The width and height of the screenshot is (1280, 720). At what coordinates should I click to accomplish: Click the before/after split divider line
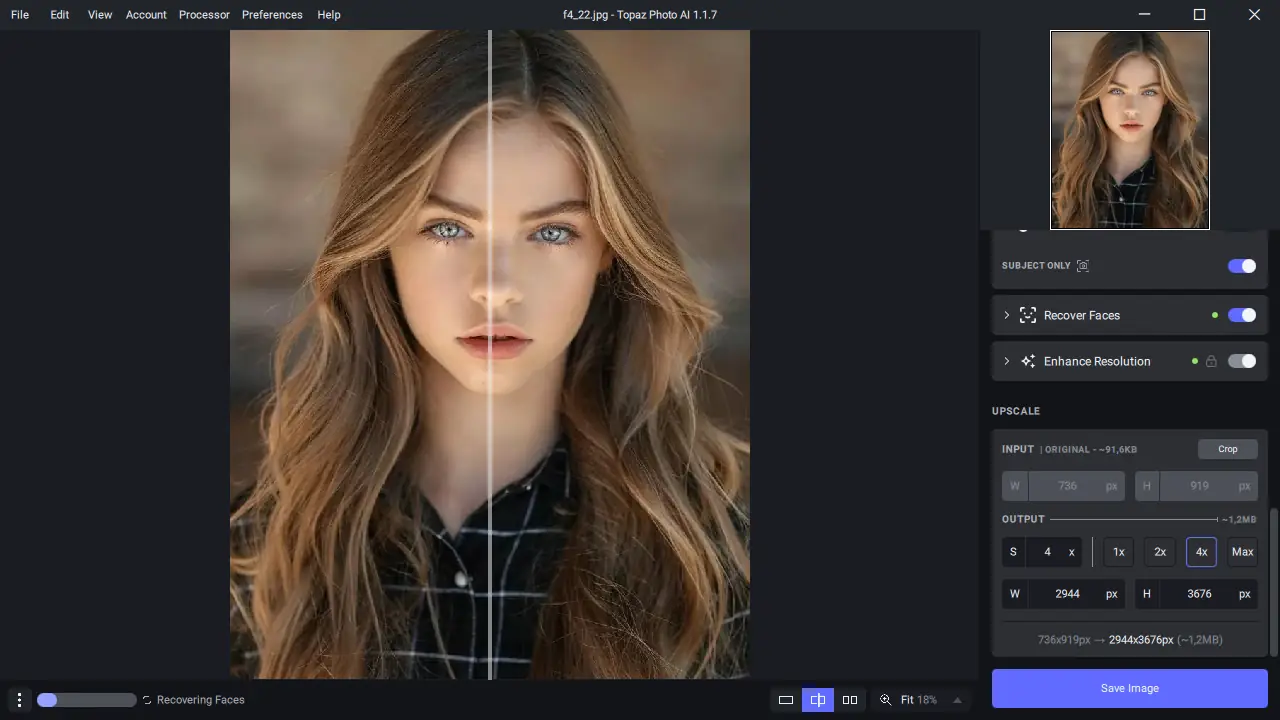[x=490, y=355]
